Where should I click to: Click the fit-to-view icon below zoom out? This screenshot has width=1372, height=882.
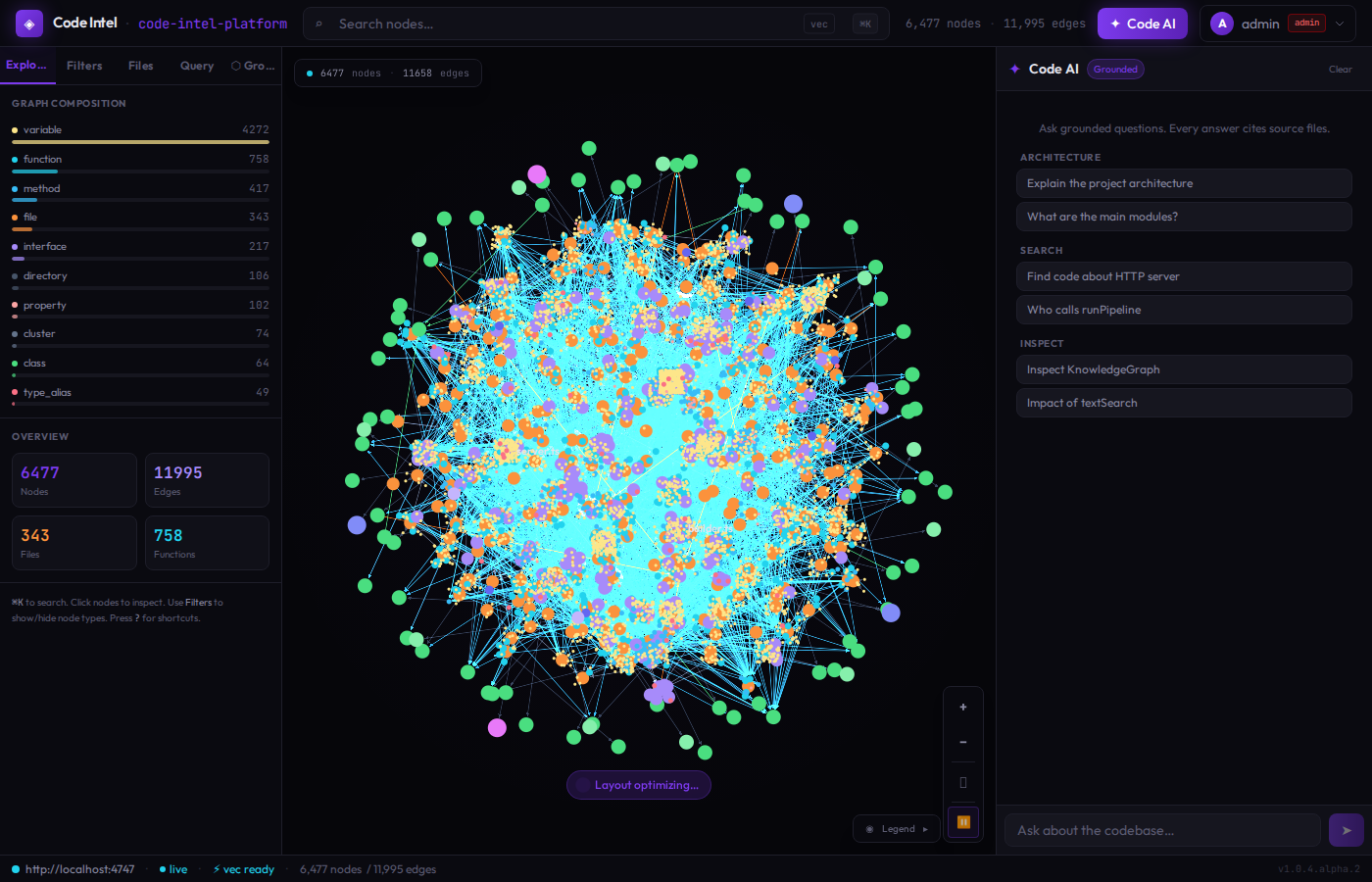[x=963, y=782]
